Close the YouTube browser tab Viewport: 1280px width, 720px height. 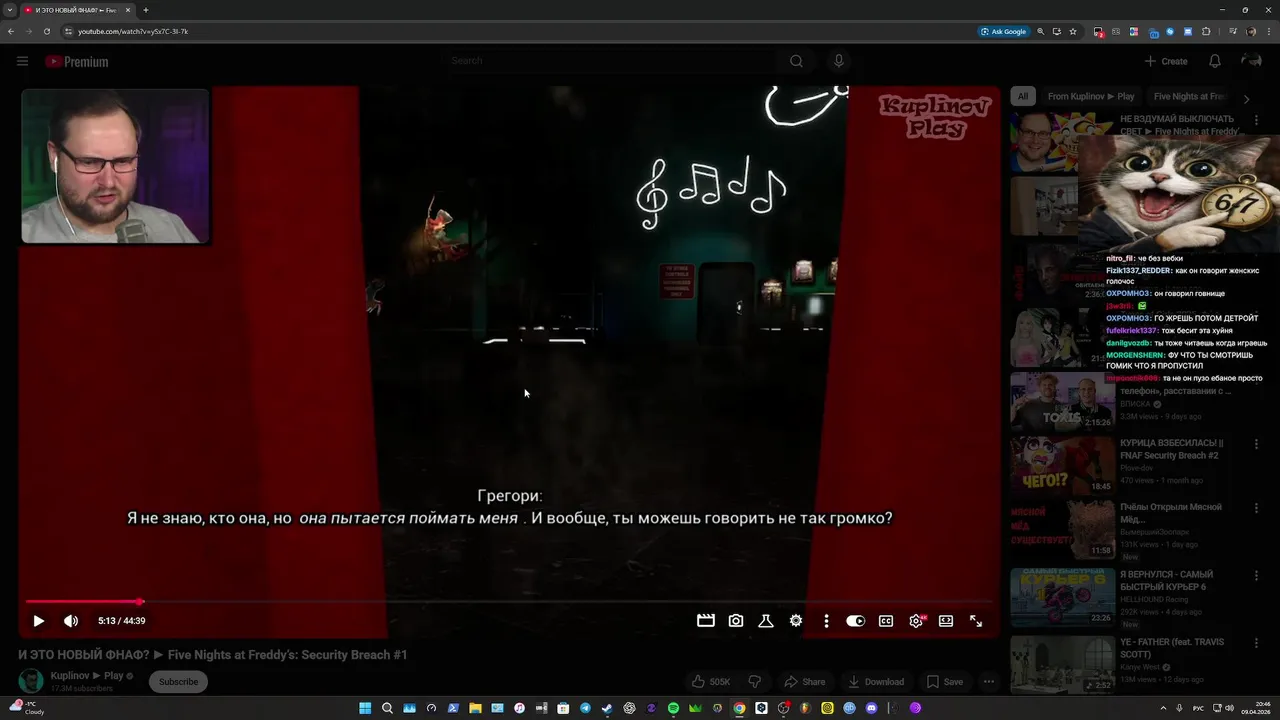[x=128, y=10]
